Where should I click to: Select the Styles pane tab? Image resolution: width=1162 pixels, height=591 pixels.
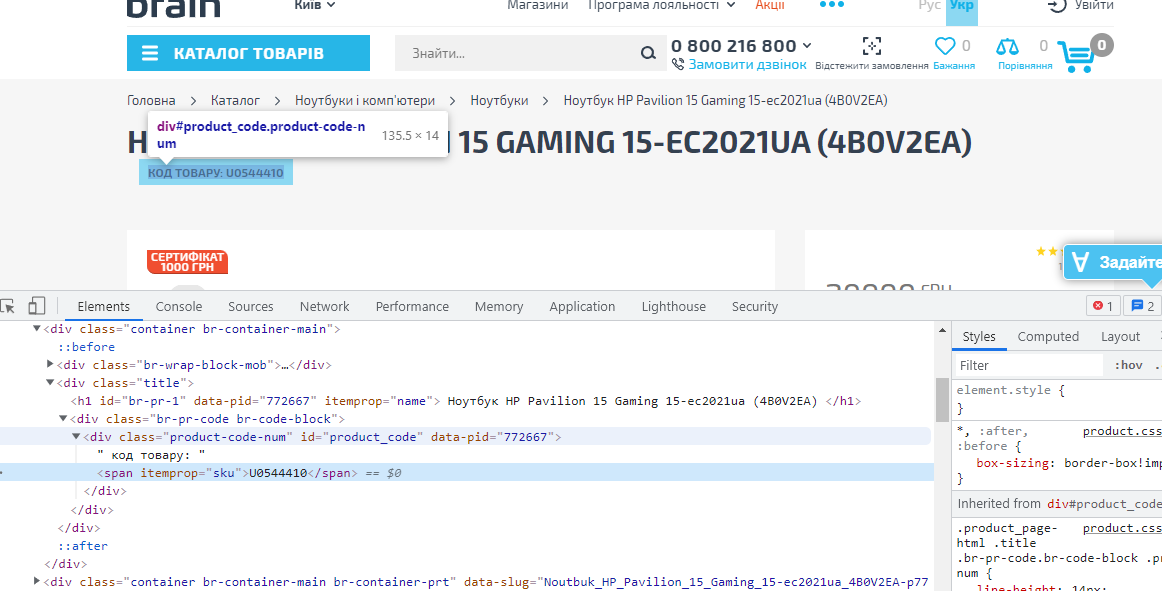[979, 337]
